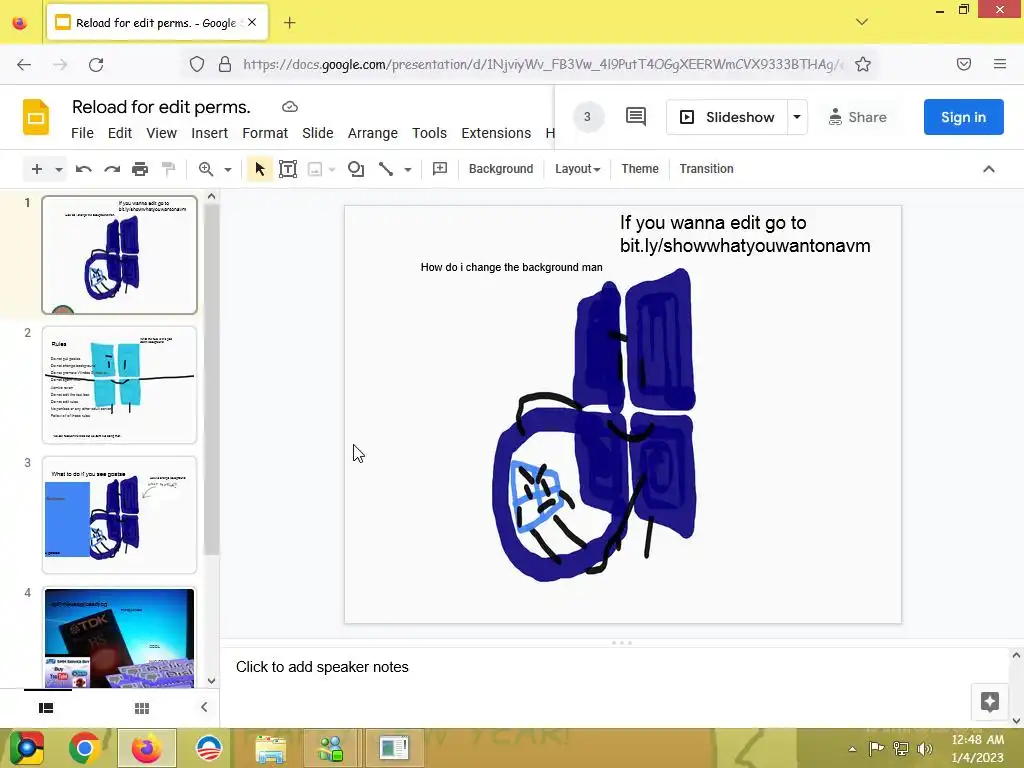Choose the Text box tool
Screen dimensions: 1024x768
click(287, 169)
